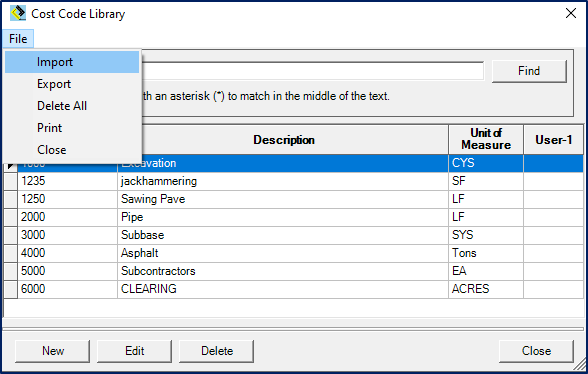Click the Unit of Measure column header
Screen dimensions: 588x374
click(486, 140)
